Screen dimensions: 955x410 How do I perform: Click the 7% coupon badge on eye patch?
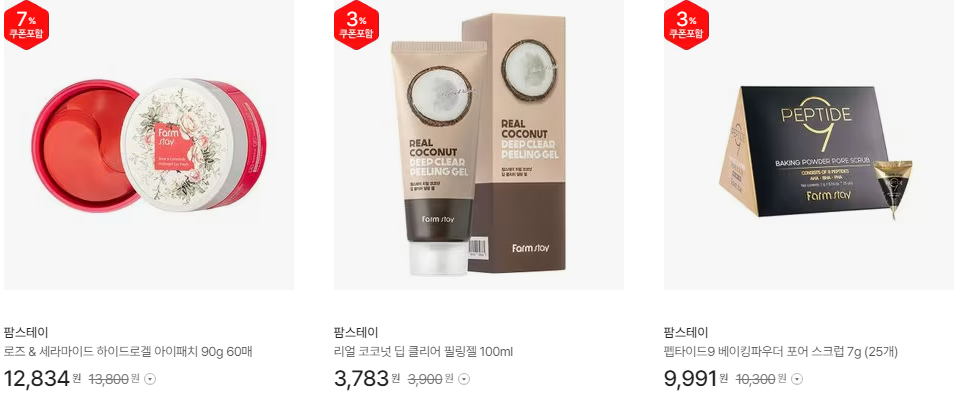pos(26,25)
